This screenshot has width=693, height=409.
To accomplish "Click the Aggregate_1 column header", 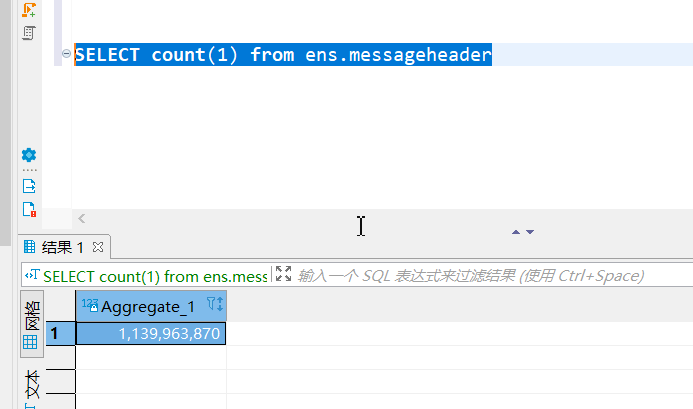I will click(147, 306).
